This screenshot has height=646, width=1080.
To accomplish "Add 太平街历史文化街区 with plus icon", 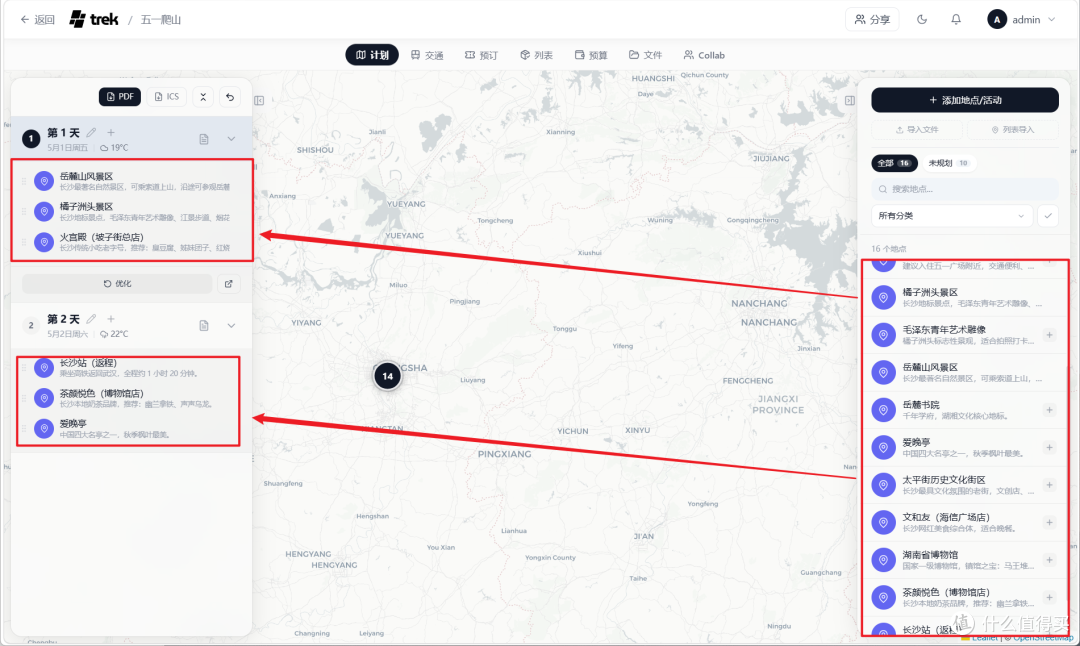I will click(x=1049, y=485).
